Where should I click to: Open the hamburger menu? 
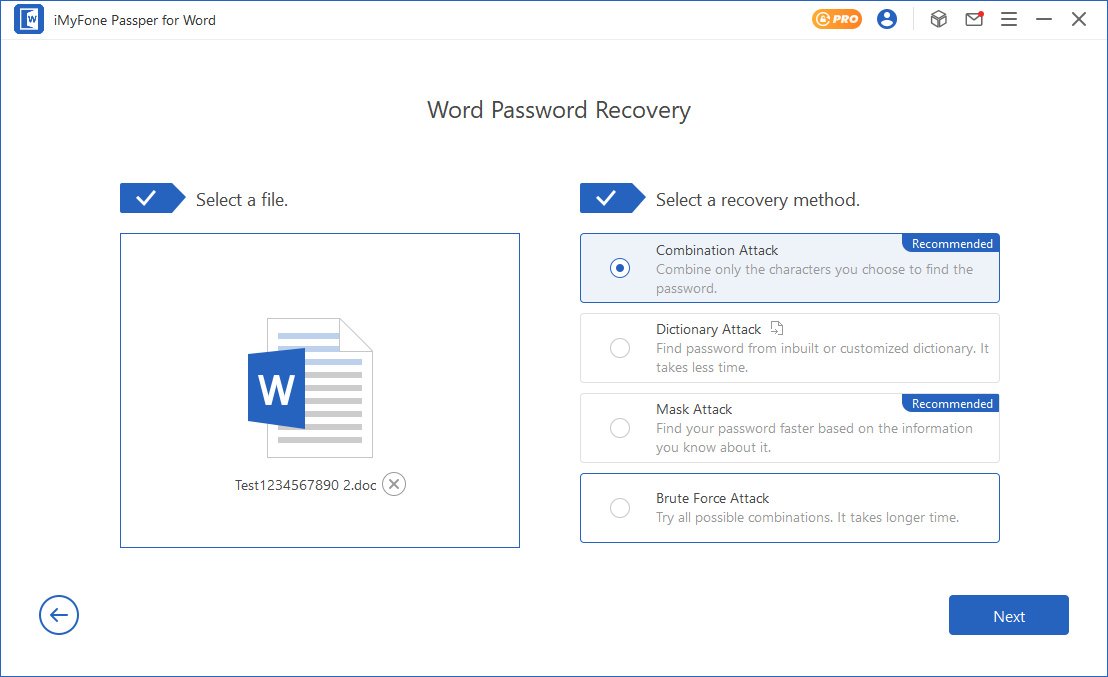(x=1009, y=19)
